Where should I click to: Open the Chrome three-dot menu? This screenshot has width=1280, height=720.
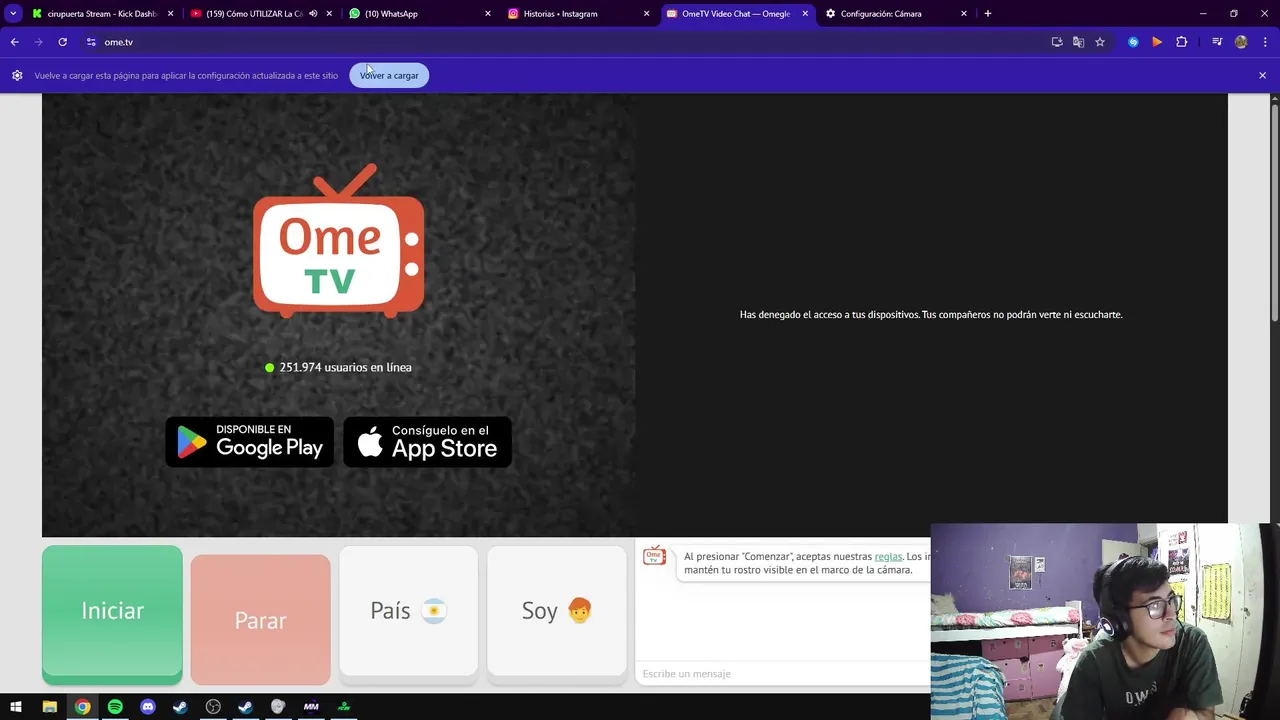click(1265, 42)
